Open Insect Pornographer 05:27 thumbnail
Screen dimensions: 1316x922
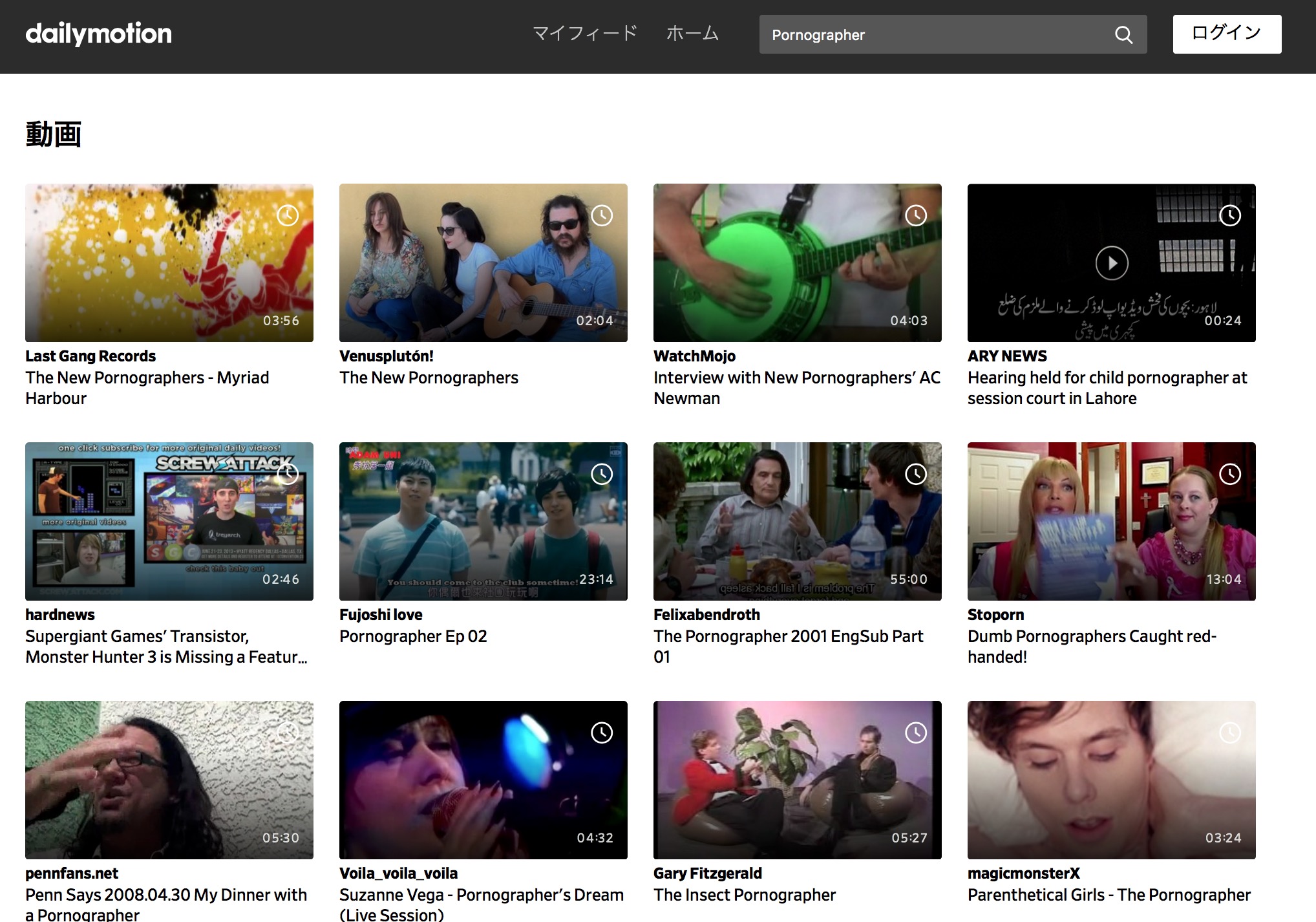pos(798,780)
